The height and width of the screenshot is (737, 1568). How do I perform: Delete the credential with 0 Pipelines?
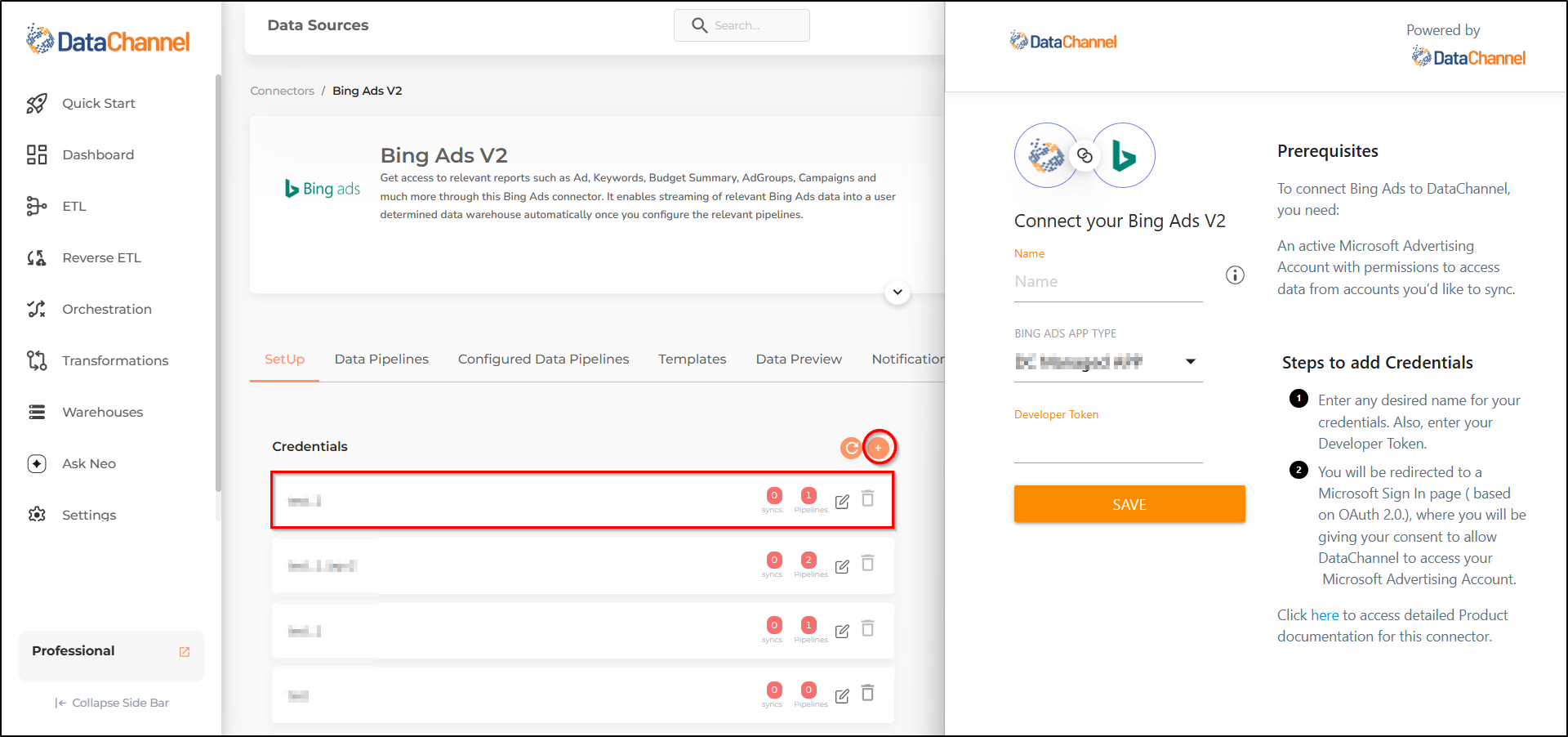868,693
